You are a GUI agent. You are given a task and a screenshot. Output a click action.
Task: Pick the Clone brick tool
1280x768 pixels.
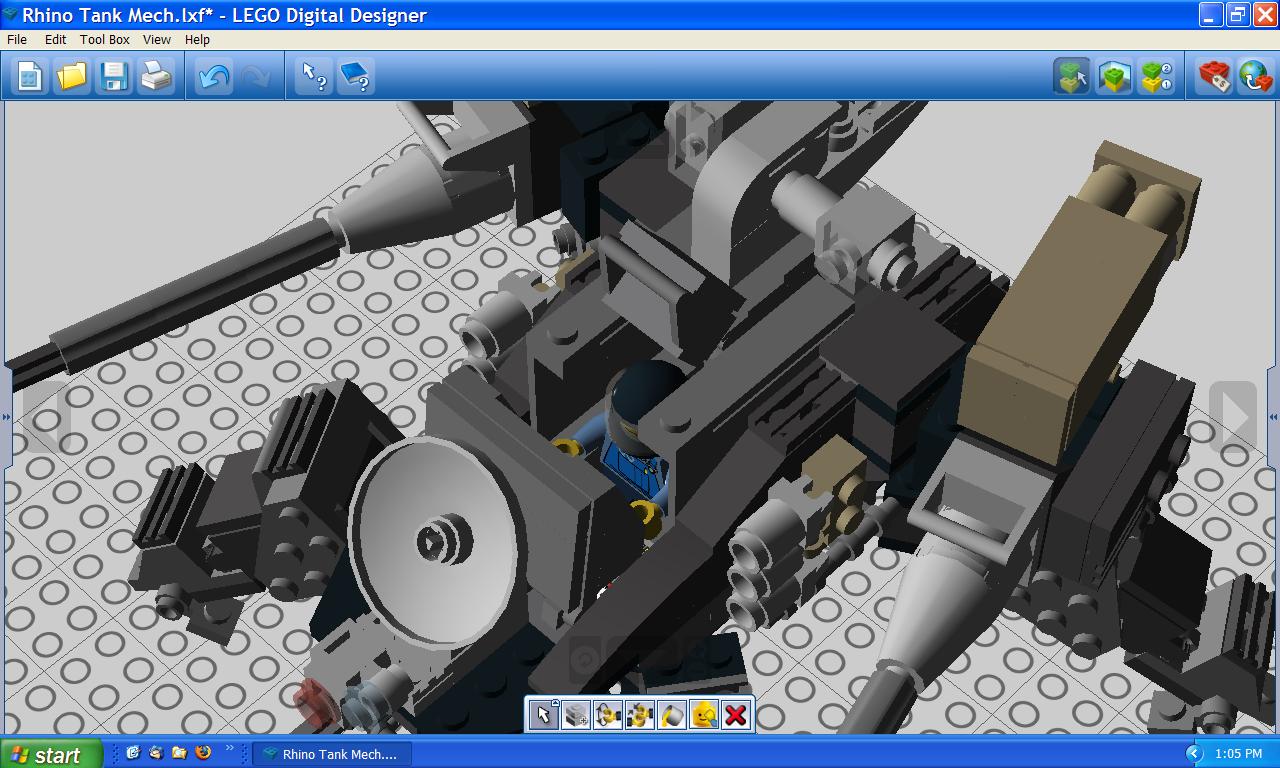click(576, 714)
